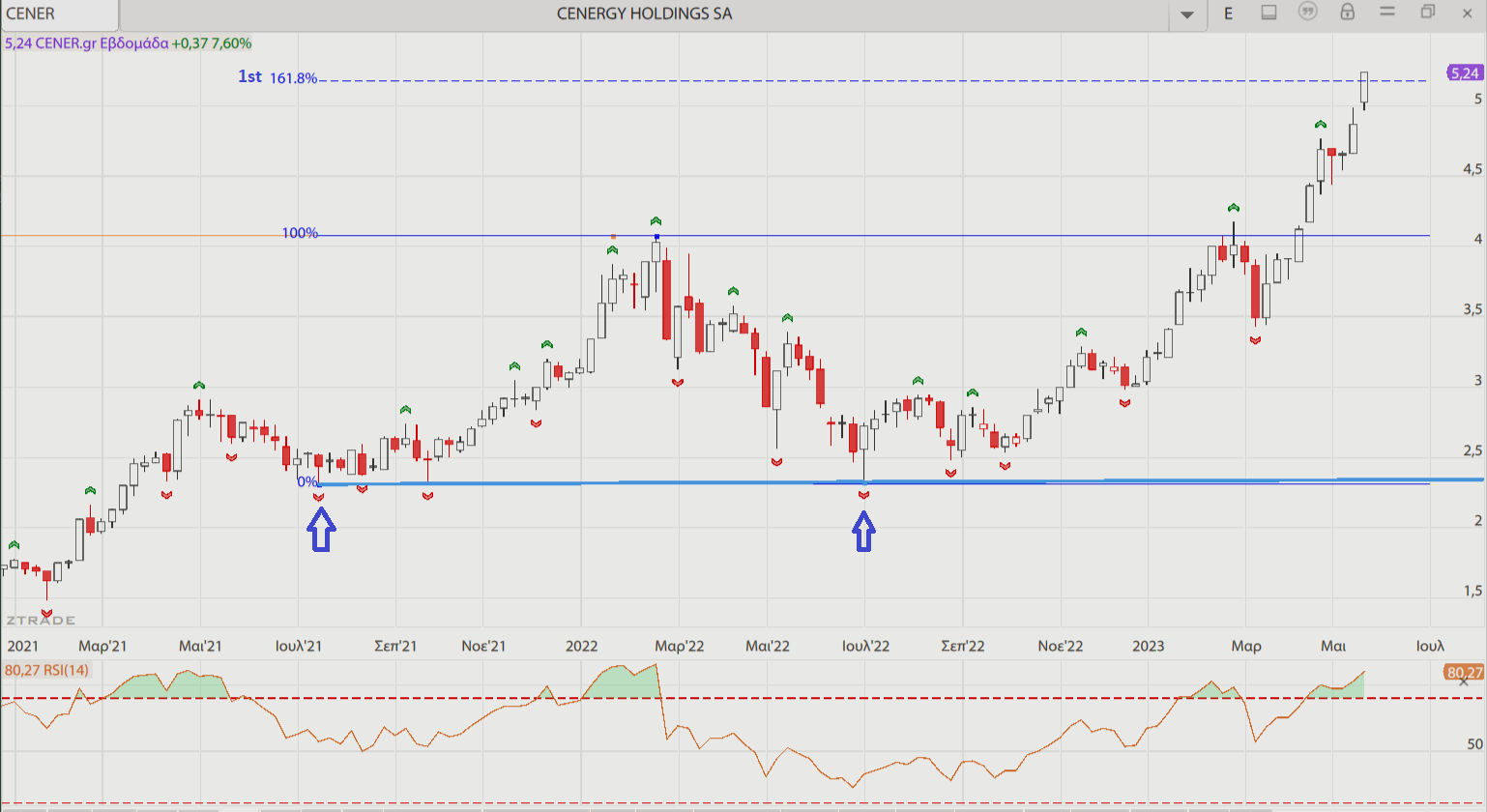
Task: Select the orange 80,27 RSI value tag
Action: (1464, 673)
